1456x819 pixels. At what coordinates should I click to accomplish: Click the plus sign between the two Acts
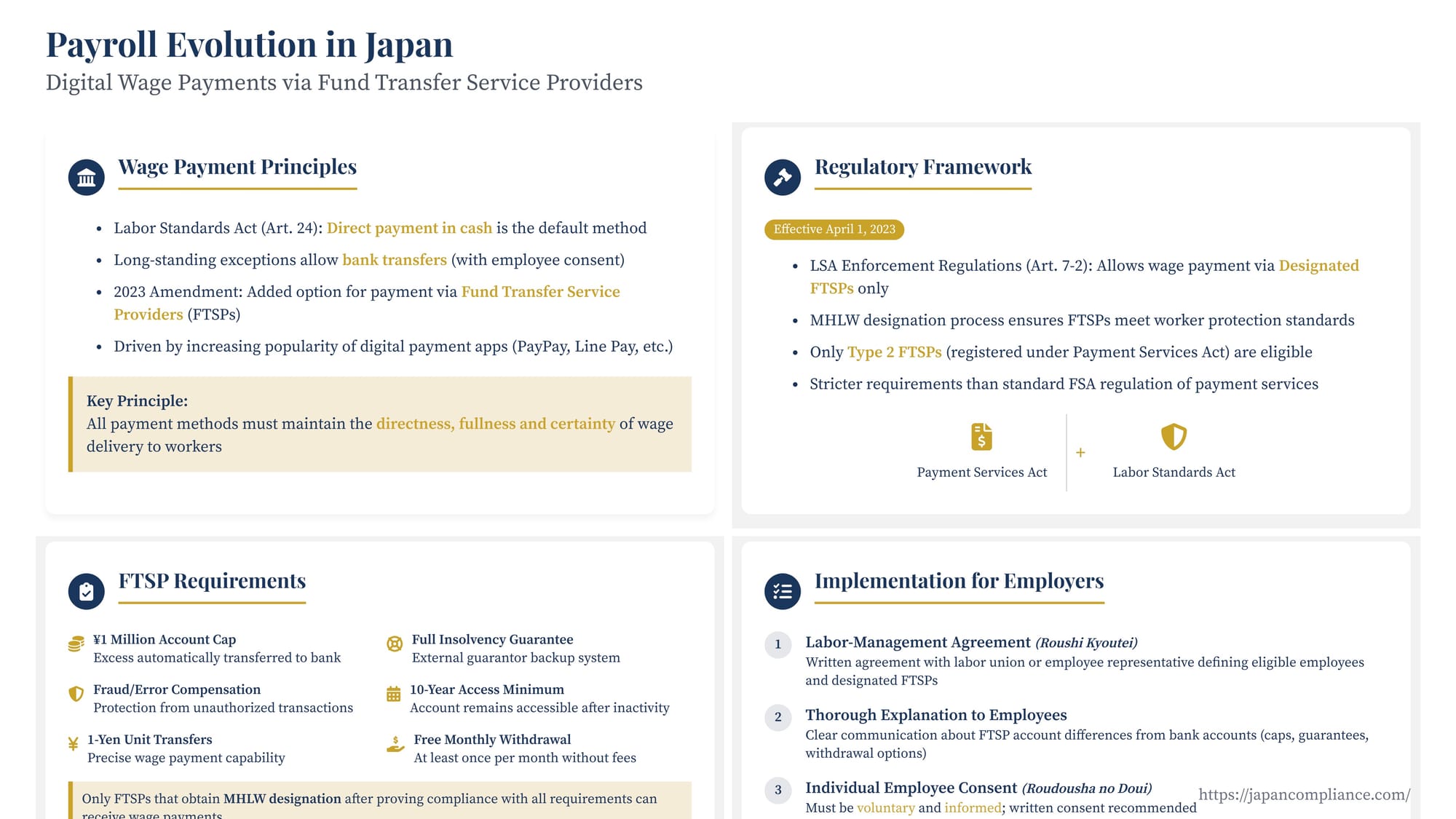click(1080, 453)
